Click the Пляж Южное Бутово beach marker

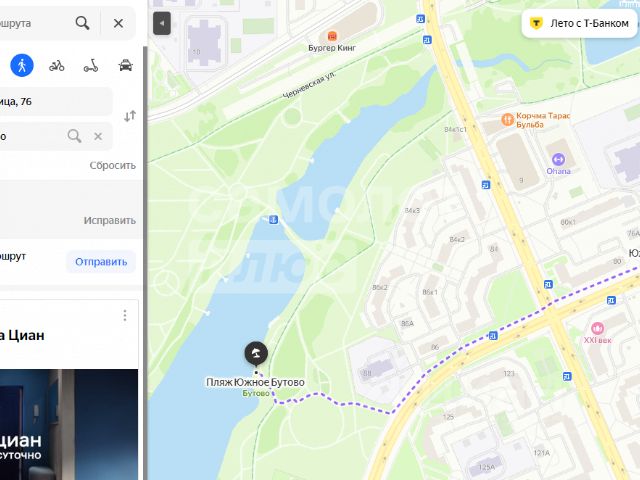pyautogui.click(x=256, y=353)
